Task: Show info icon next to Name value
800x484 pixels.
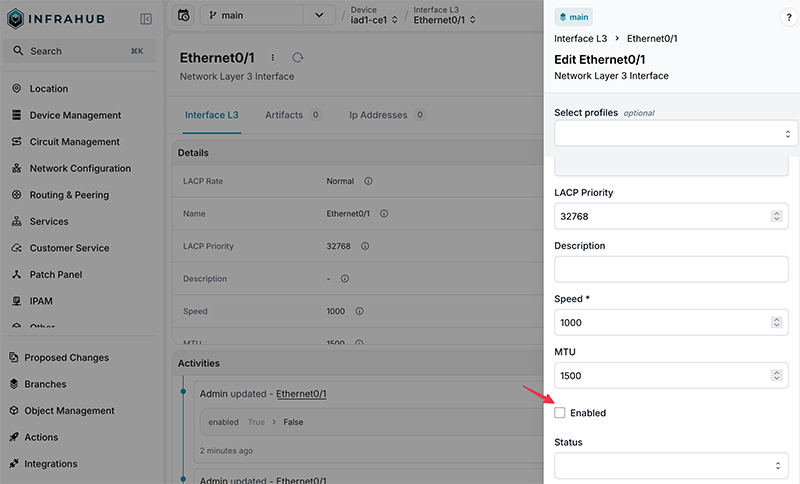Action: (x=384, y=214)
